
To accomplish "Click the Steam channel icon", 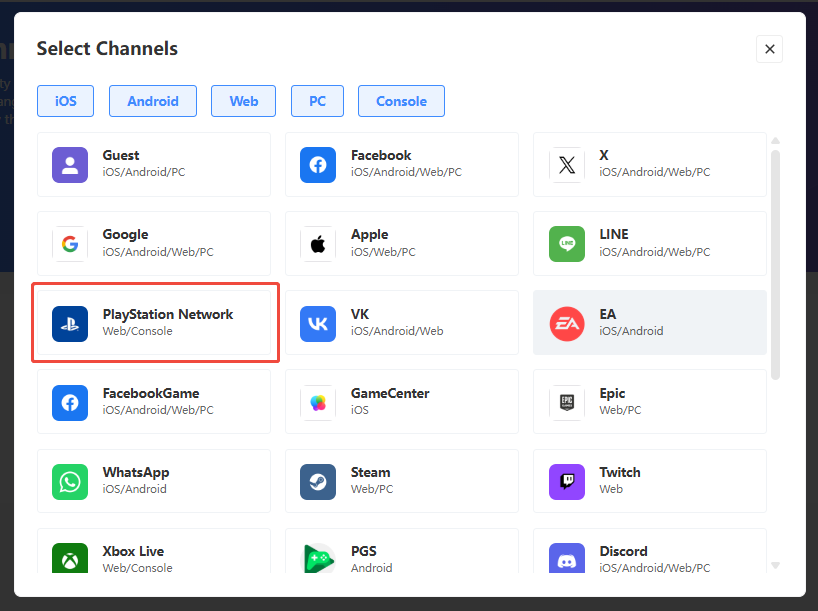I will point(317,481).
